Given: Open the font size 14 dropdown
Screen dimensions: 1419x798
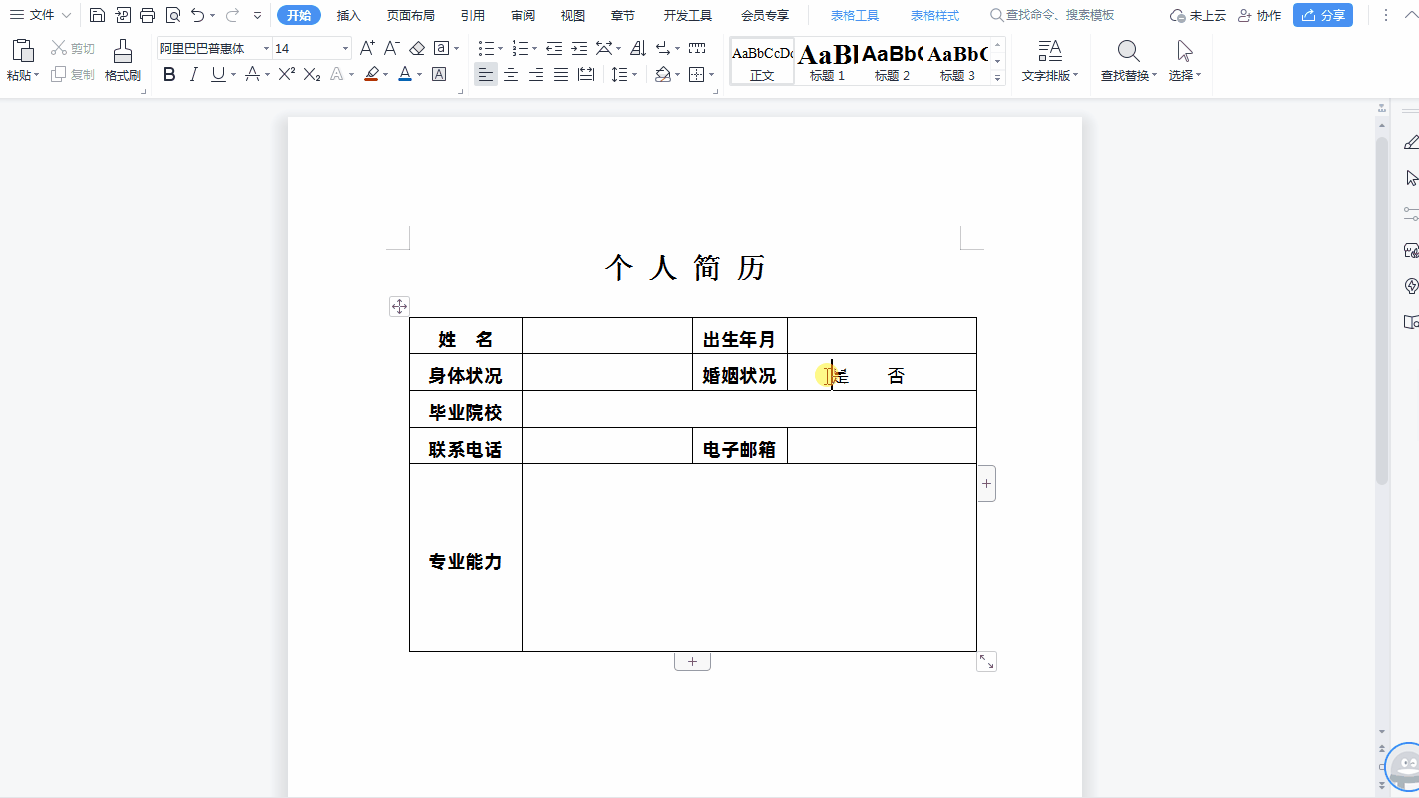Looking at the screenshot, I should (x=346, y=48).
